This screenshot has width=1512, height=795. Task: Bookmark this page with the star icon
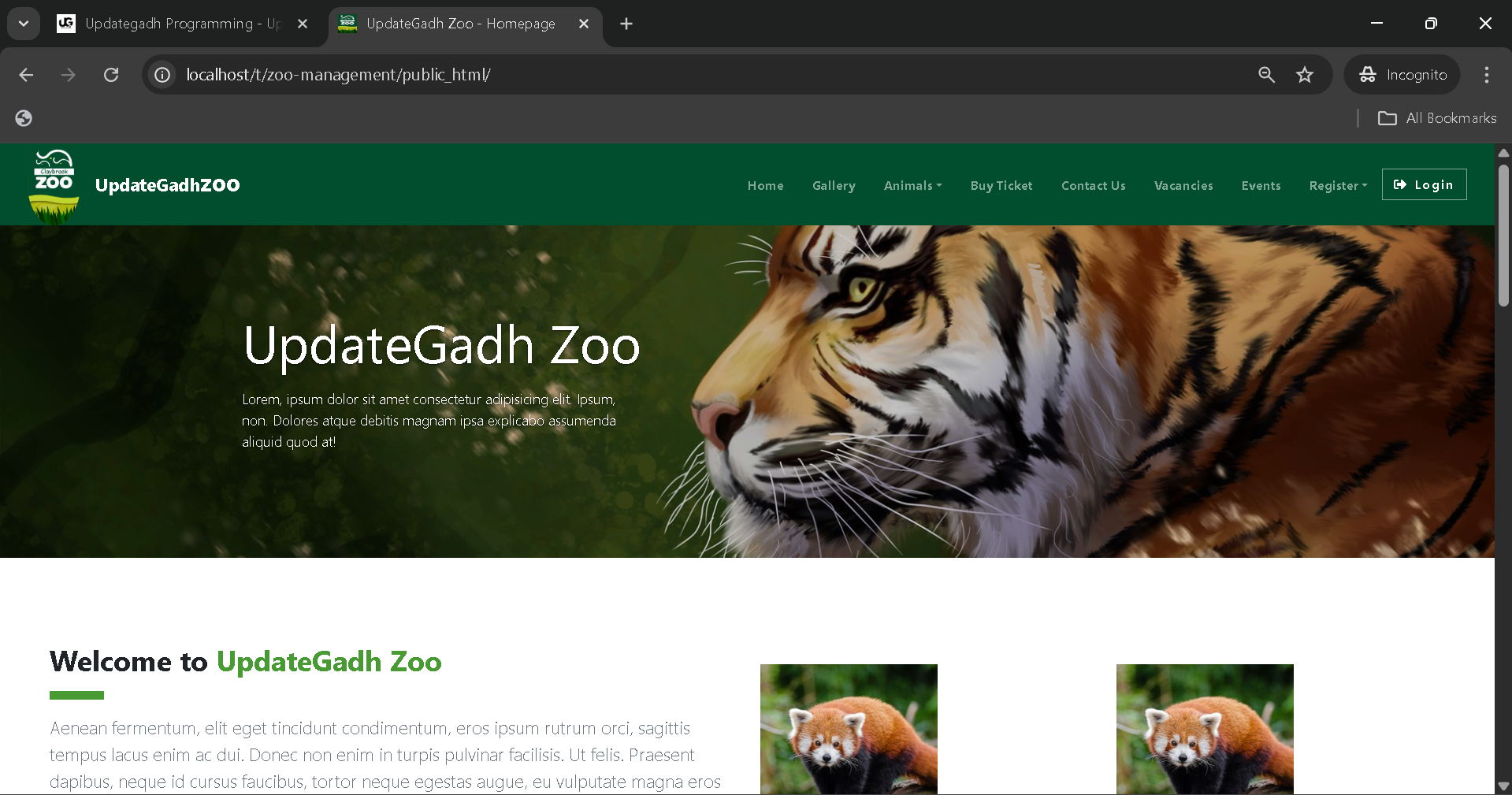coord(1305,75)
